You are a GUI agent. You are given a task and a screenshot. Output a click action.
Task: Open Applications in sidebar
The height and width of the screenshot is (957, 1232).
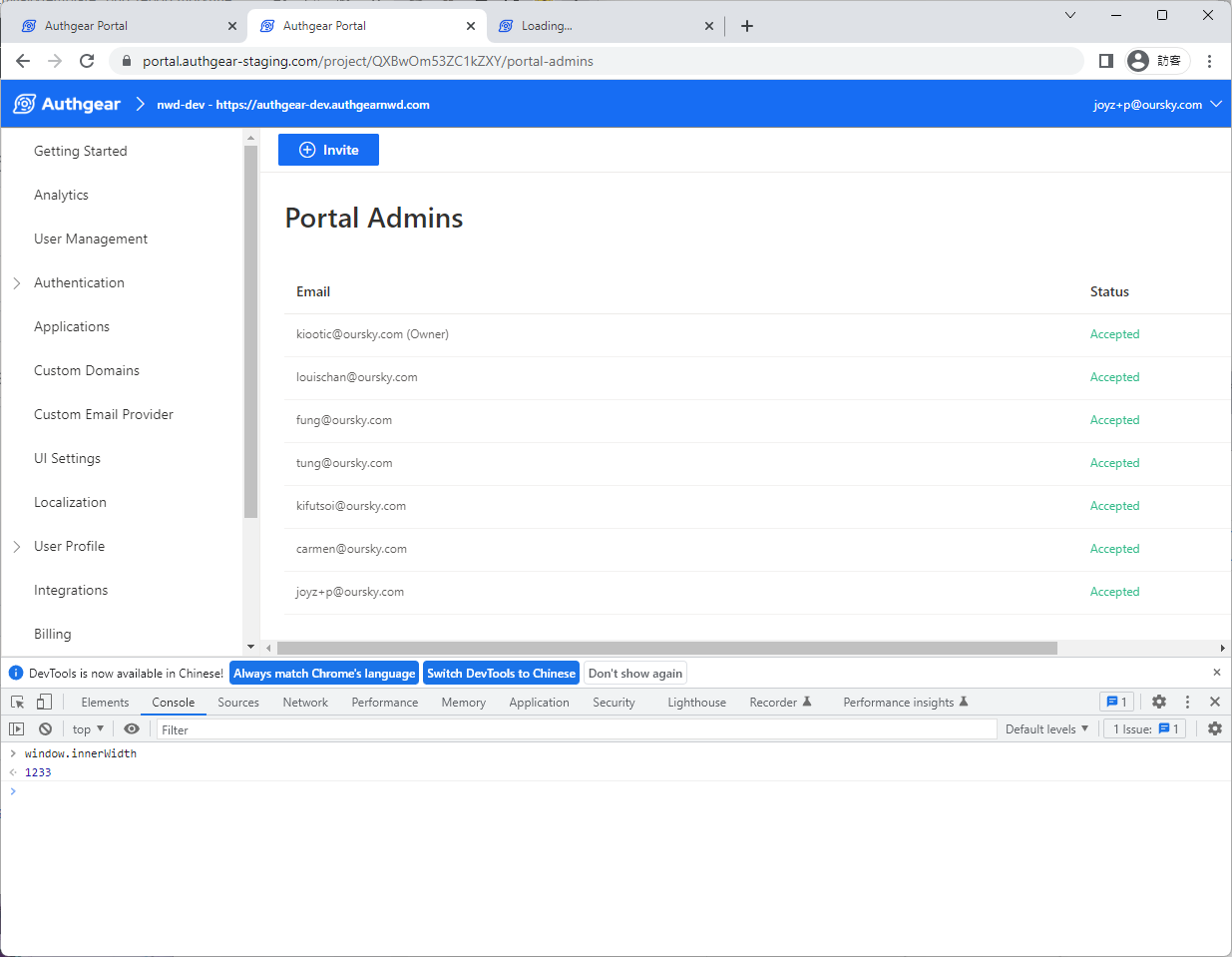[72, 326]
